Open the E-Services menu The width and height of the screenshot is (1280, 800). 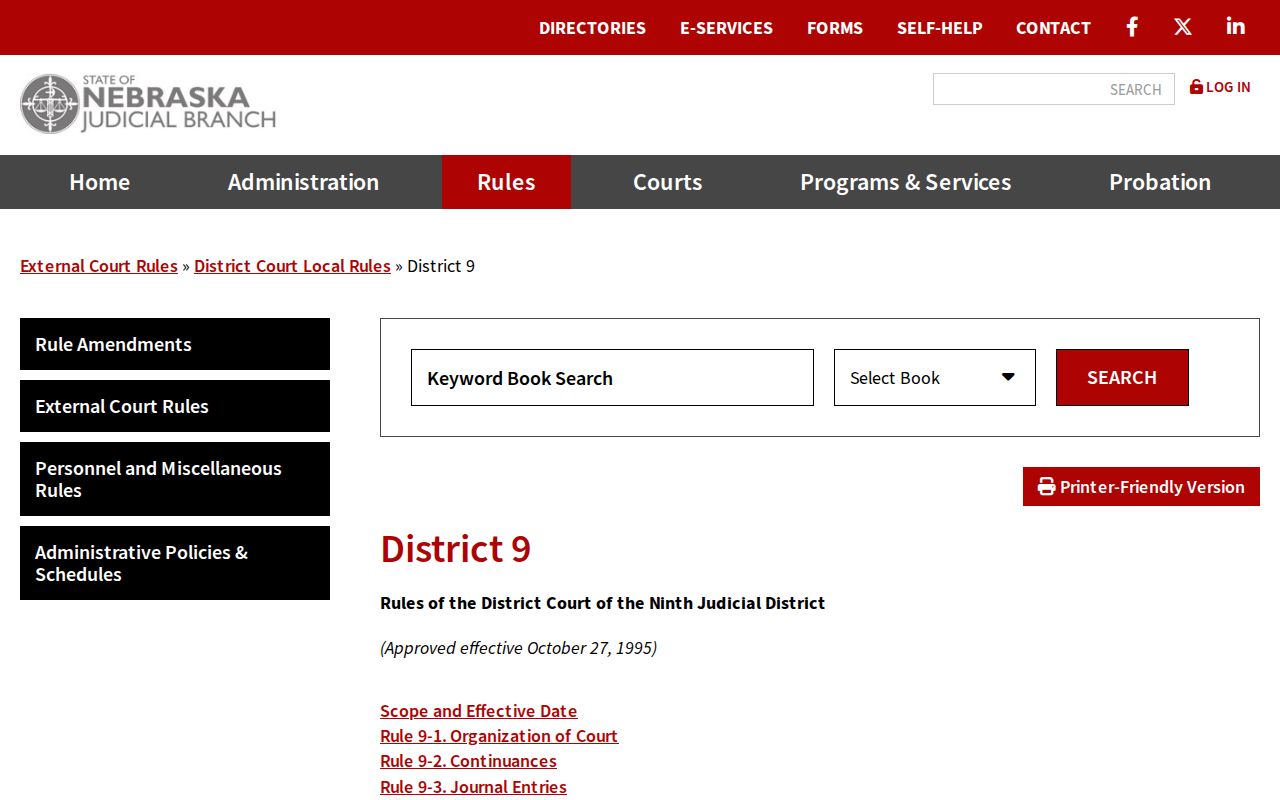[x=726, y=28]
